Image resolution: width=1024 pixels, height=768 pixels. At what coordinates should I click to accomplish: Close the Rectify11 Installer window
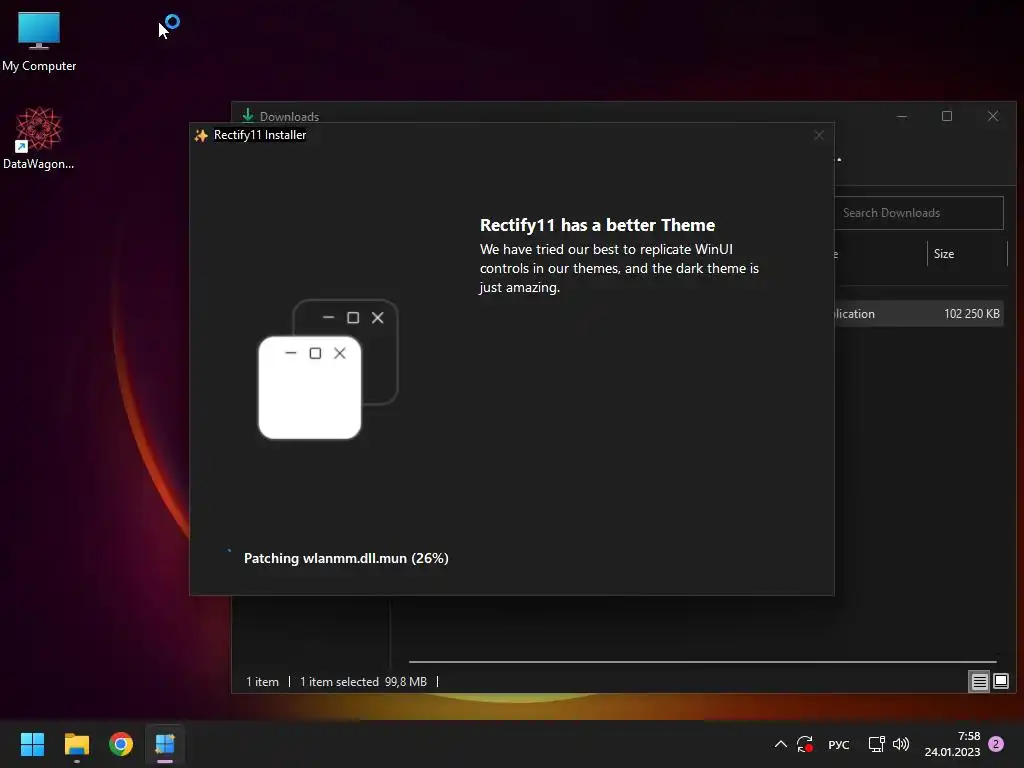pyautogui.click(x=819, y=135)
